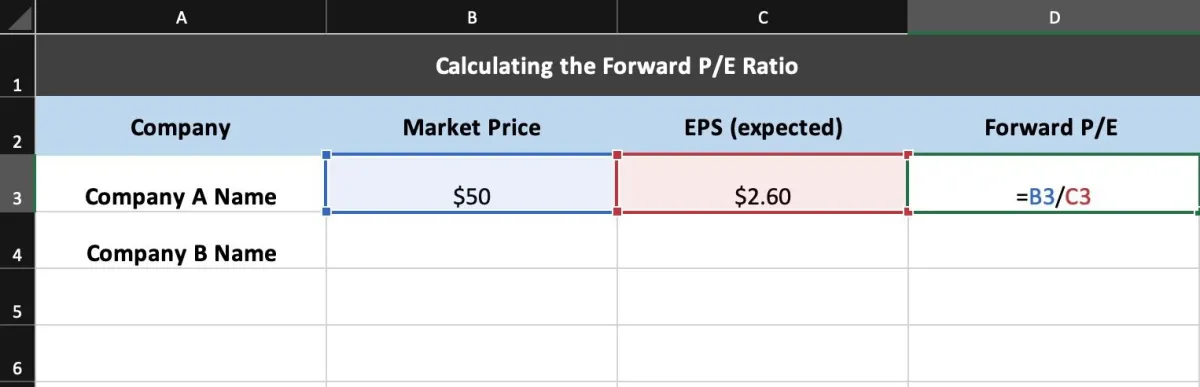Viewport: 1200px width, 387px height.
Task: Select column A header
Action: point(180,16)
